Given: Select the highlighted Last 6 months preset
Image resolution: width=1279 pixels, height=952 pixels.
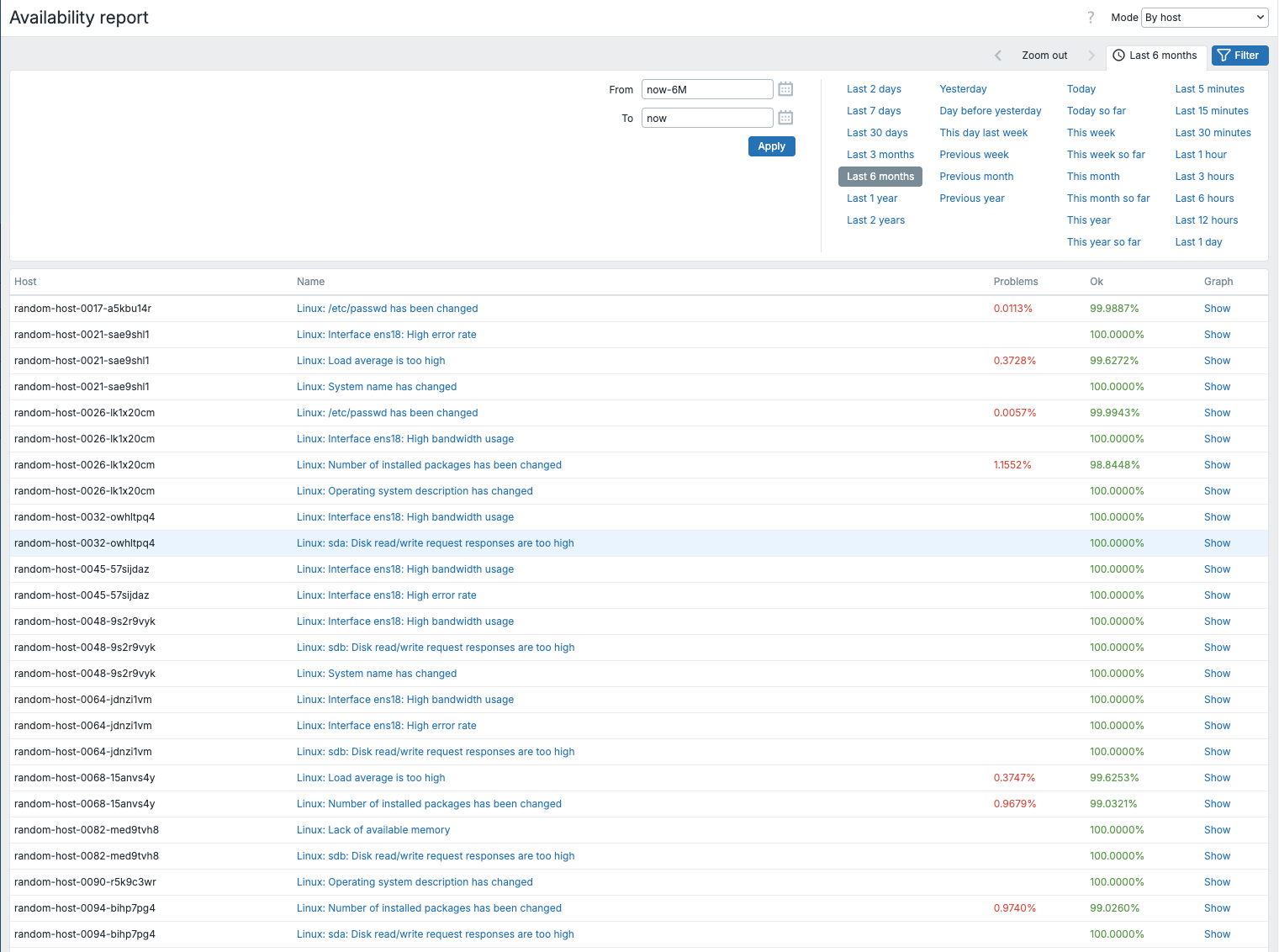Looking at the screenshot, I should click(880, 177).
